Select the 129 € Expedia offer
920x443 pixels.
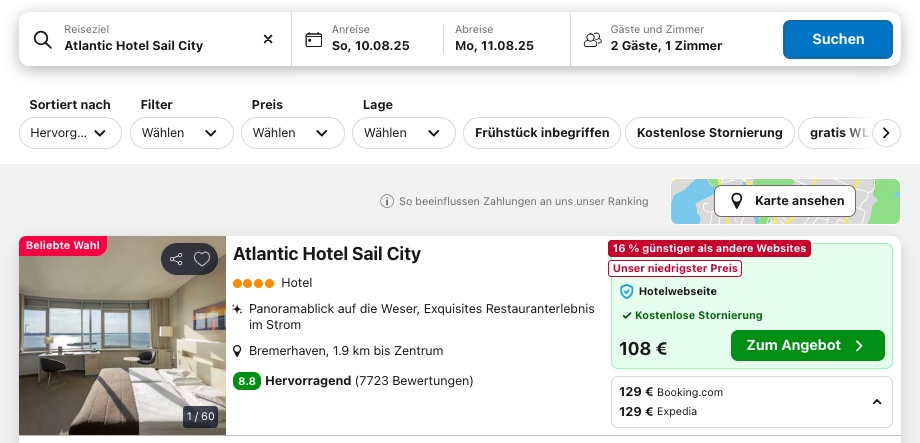pos(658,411)
